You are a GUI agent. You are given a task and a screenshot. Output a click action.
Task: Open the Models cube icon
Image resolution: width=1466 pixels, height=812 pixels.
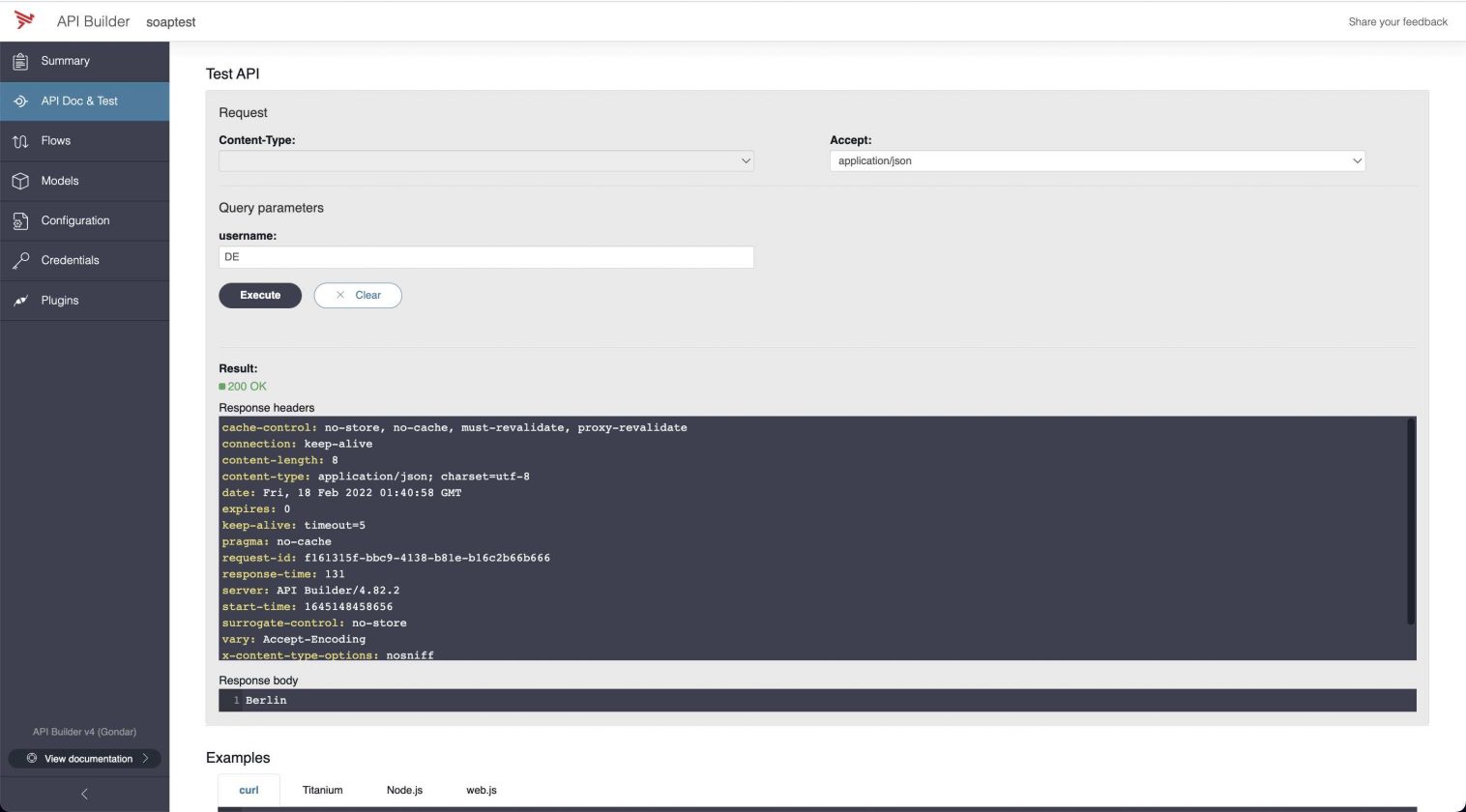click(20, 181)
